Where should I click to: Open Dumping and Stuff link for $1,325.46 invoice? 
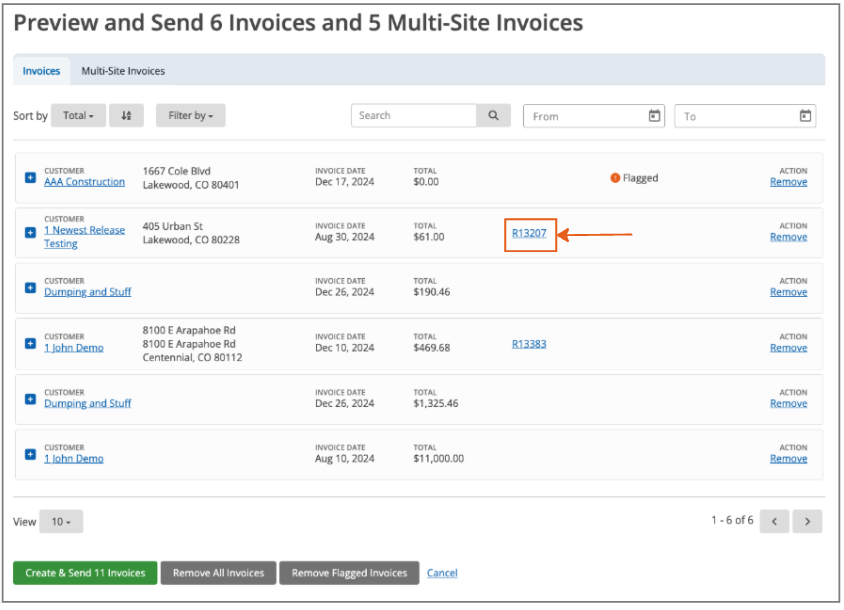(x=88, y=403)
